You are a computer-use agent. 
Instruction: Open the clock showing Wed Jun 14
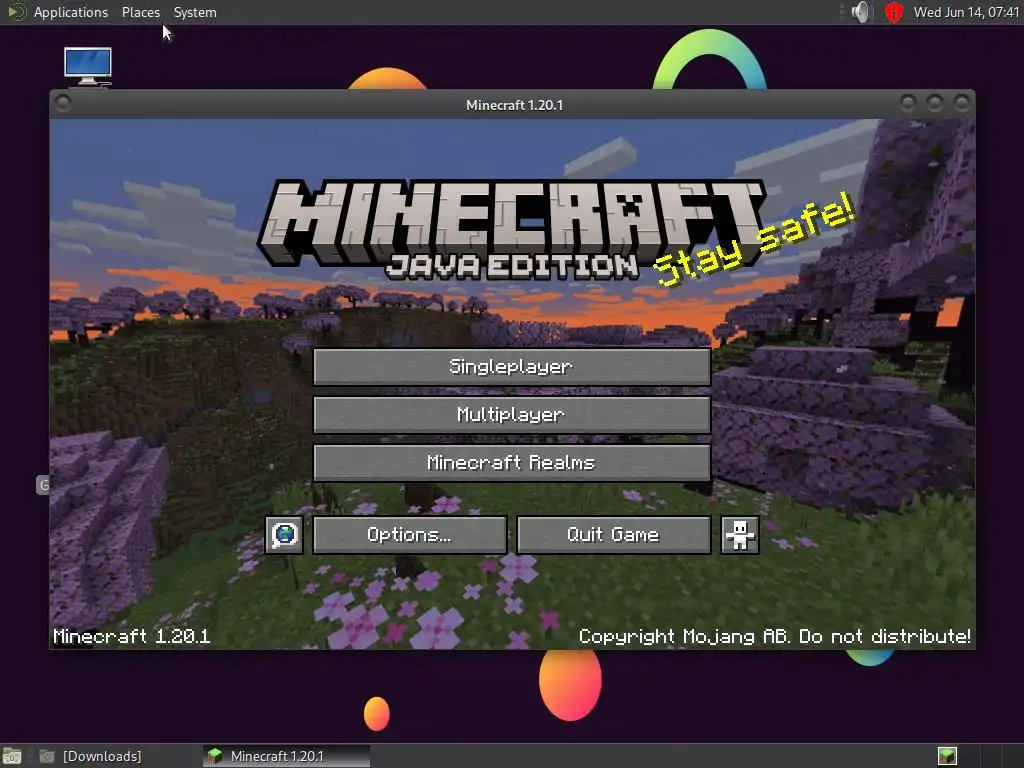pyautogui.click(x=966, y=12)
